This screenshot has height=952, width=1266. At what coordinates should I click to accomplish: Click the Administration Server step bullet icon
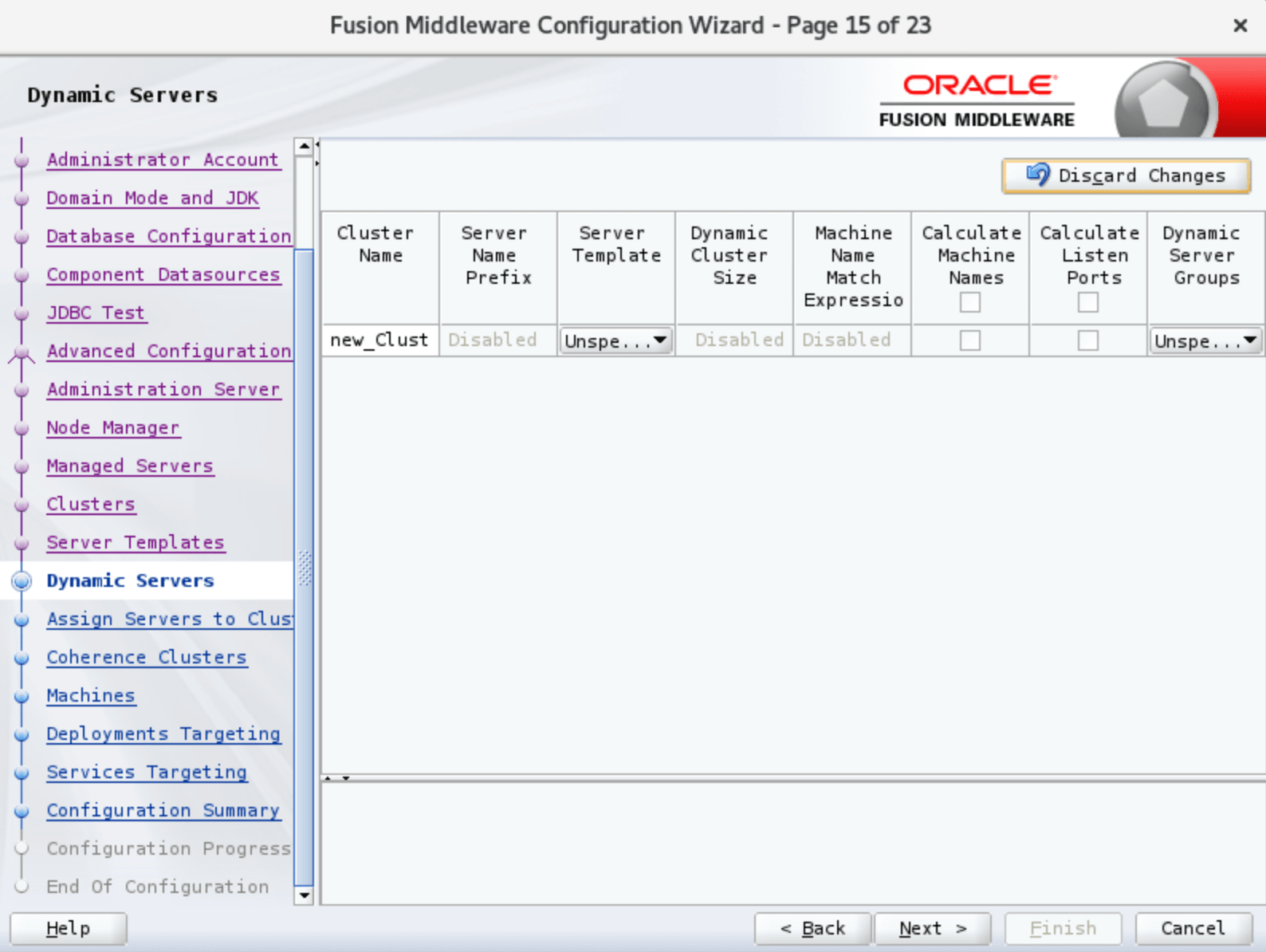click(x=22, y=390)
